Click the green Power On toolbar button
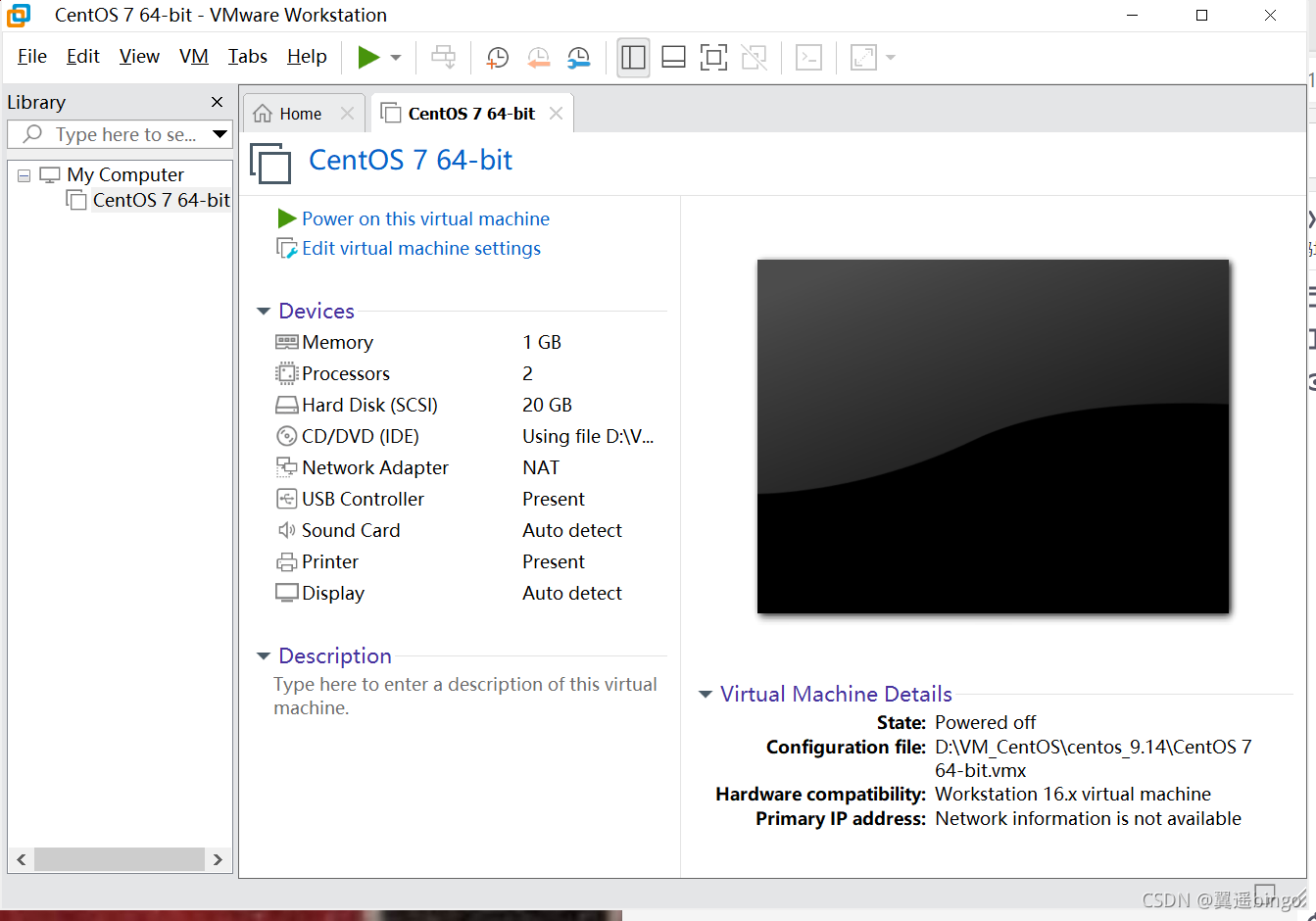 point(368,58)
